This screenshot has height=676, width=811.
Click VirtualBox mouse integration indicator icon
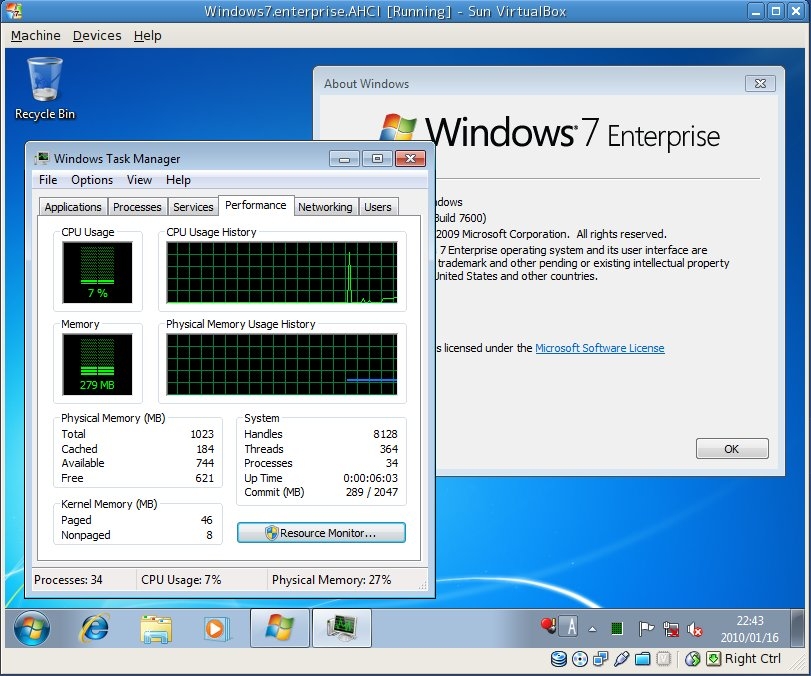[x=692, y=659]
